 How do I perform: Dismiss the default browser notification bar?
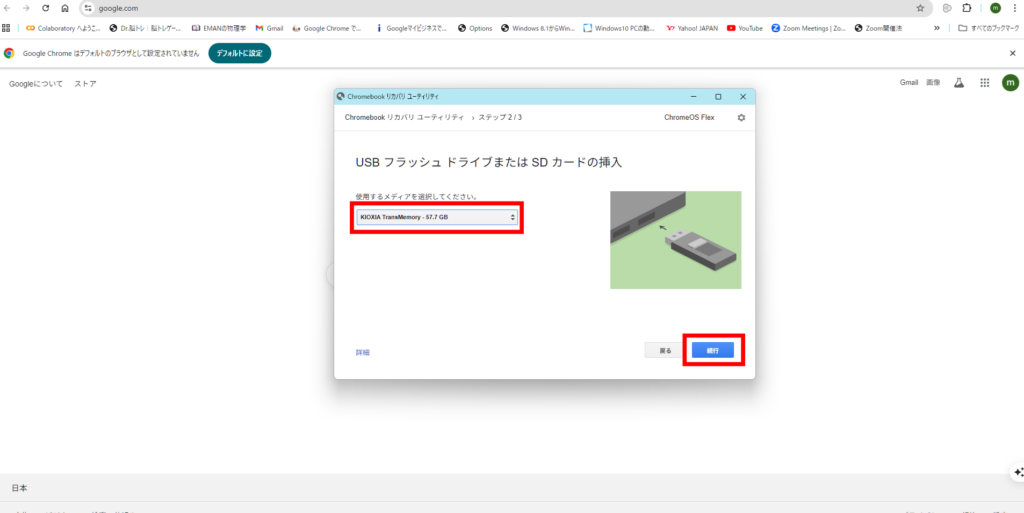[1012, 53]
